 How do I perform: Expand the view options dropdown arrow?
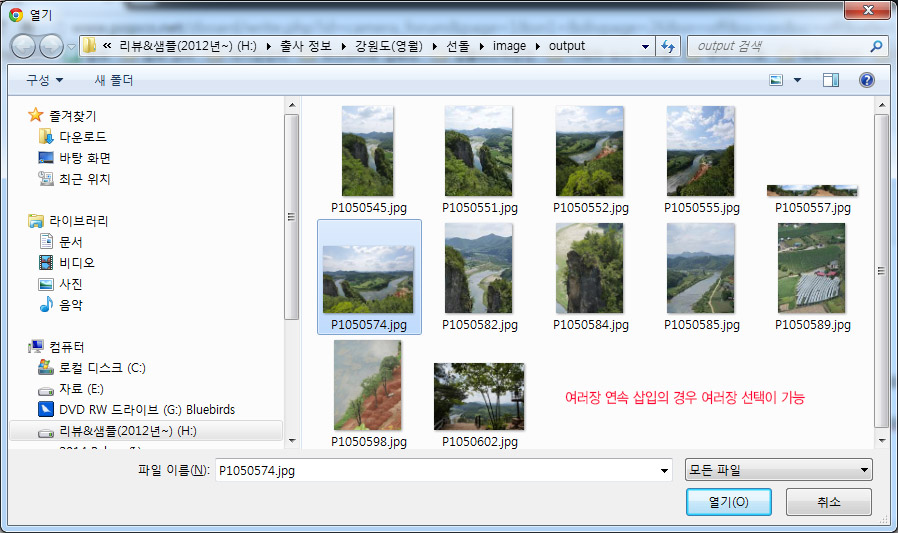(x=797, y=80)
